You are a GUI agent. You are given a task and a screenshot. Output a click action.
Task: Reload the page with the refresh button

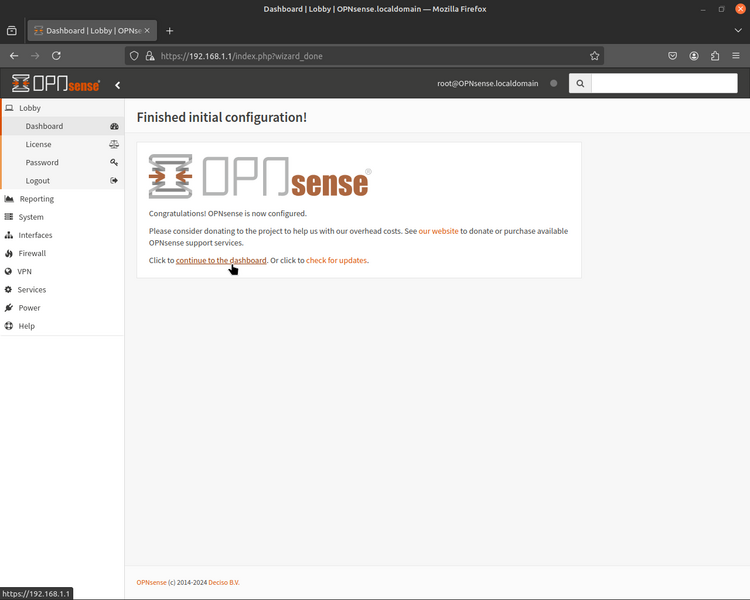pyautogui.click(x=56, y=56)
